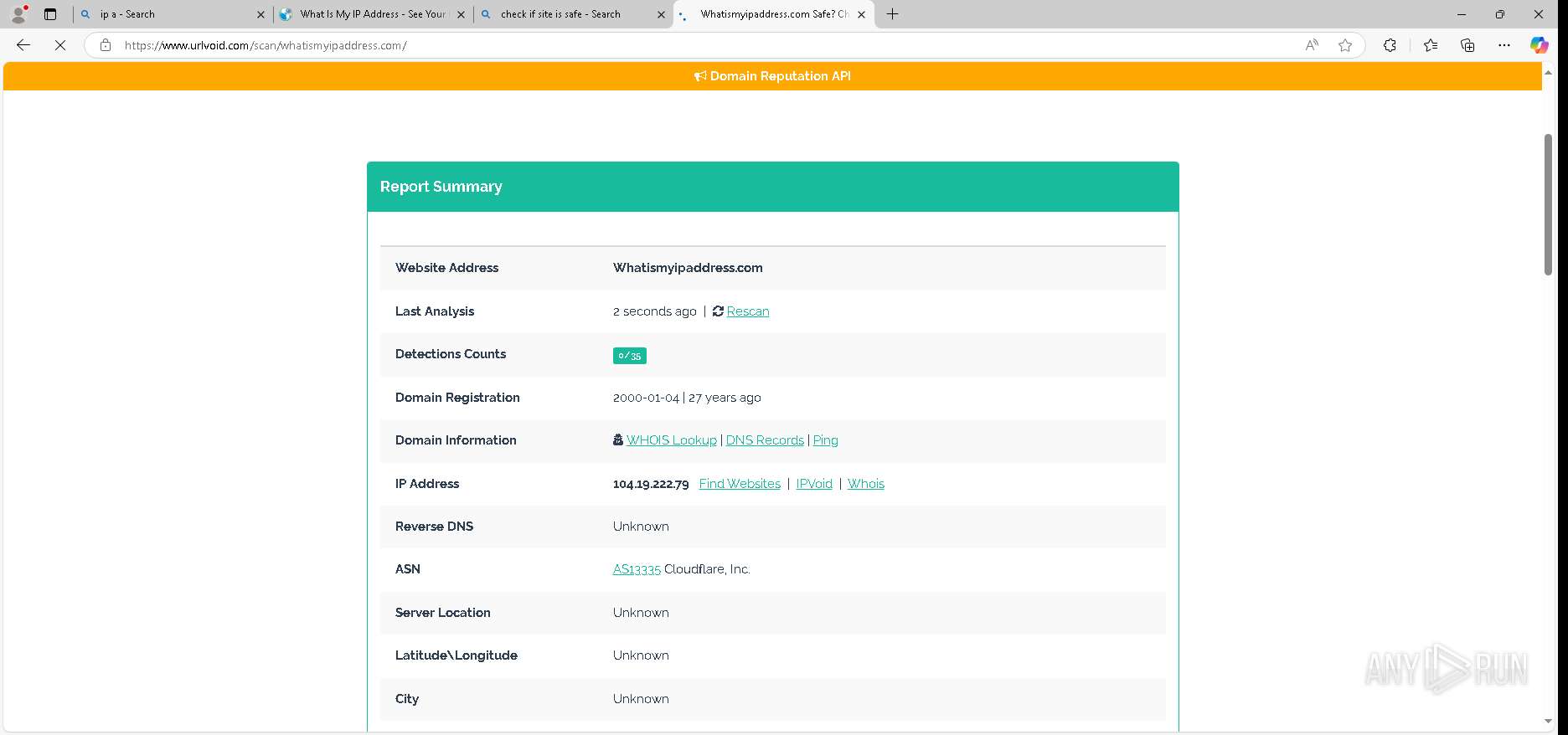This screenshot has width=1568, height=735.
Task: Stop loading the page
Action: (60, 45)
